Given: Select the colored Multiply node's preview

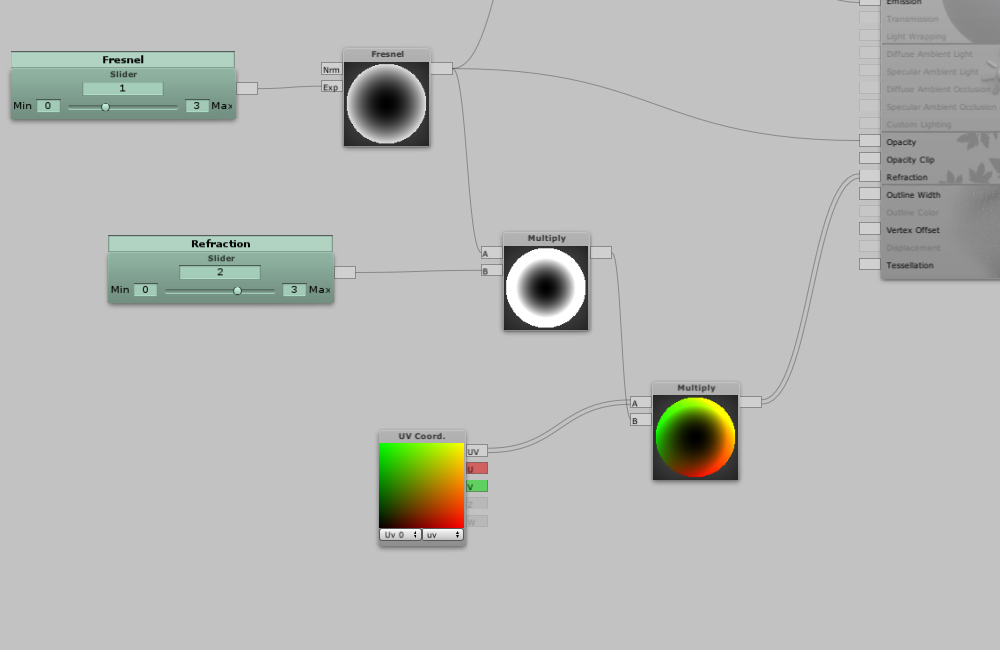Looking at the screenshot, I should (695, 437).
